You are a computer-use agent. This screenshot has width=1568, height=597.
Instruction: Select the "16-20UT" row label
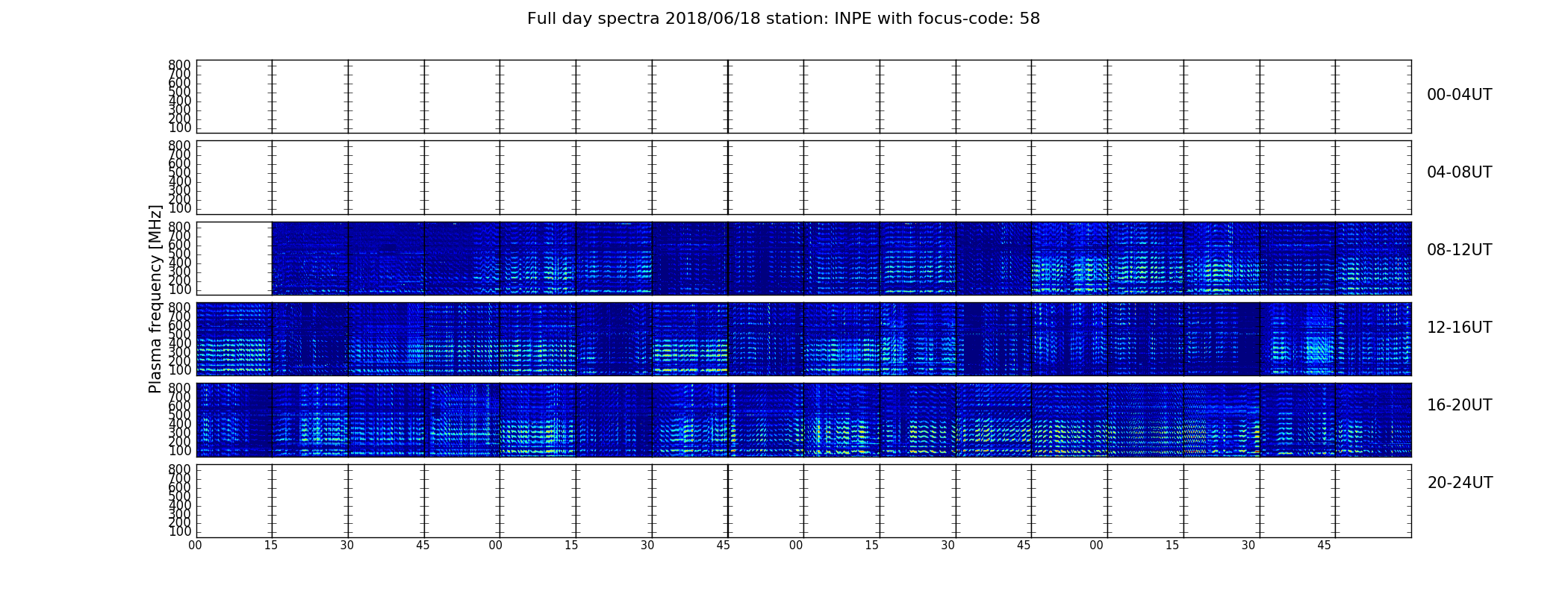coord(1459,405)
